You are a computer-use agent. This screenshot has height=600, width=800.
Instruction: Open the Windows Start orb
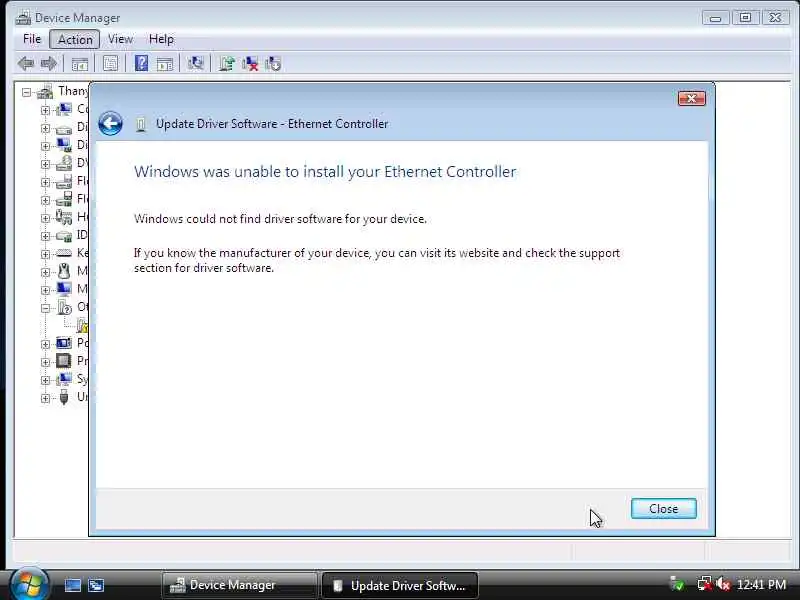29,584
